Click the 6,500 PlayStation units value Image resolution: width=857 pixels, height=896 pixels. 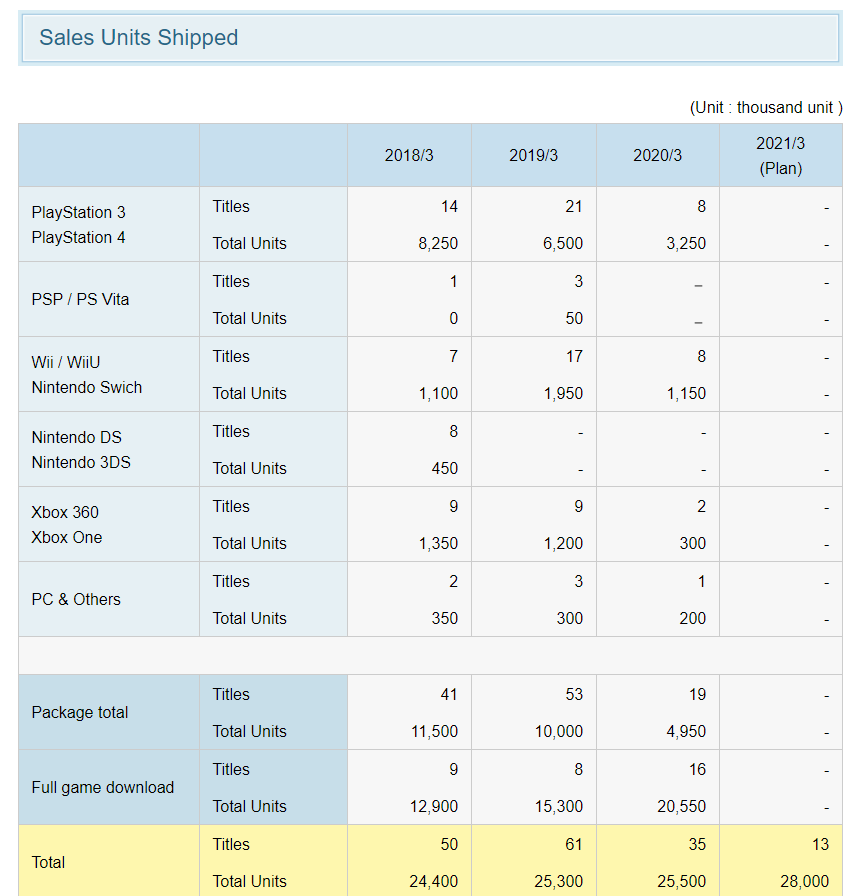click(563, 243)
